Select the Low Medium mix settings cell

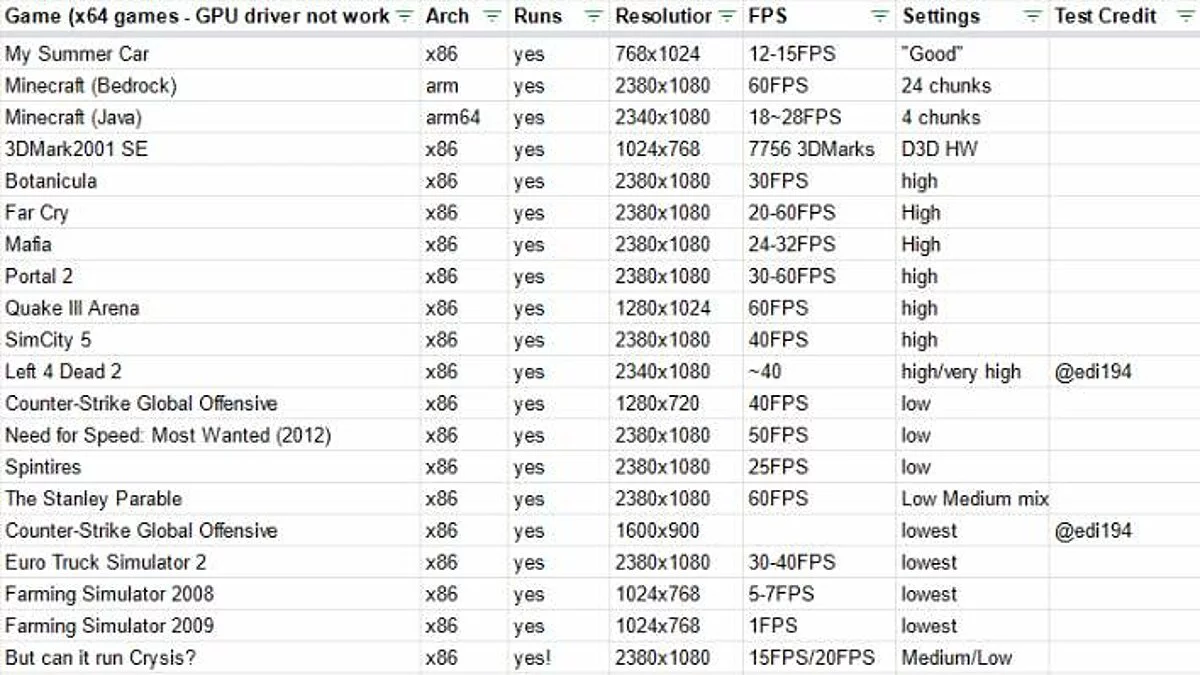coord(974,499)
